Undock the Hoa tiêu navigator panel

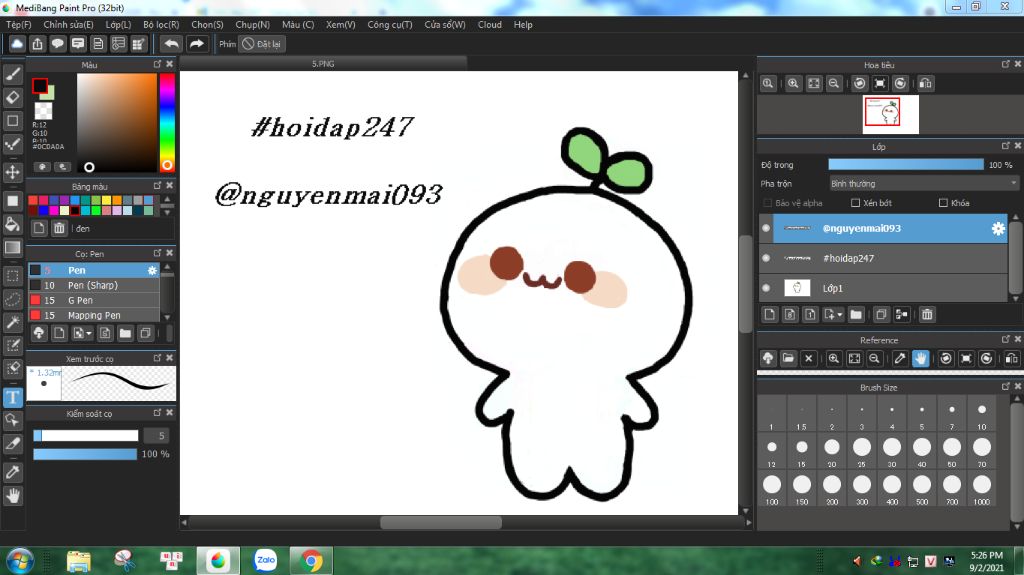click(x=1006, y=64)
